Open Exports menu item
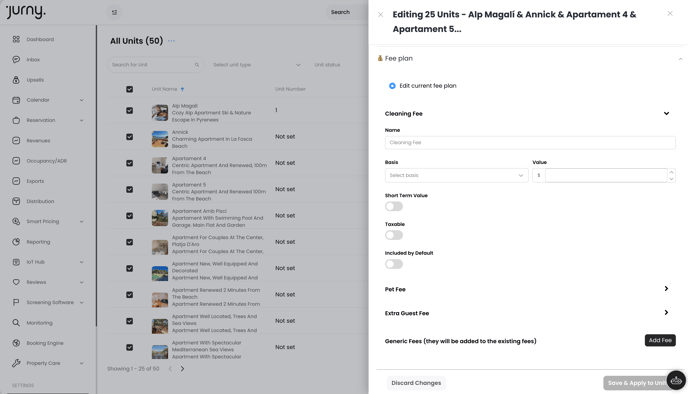 (x=35, y=181)
